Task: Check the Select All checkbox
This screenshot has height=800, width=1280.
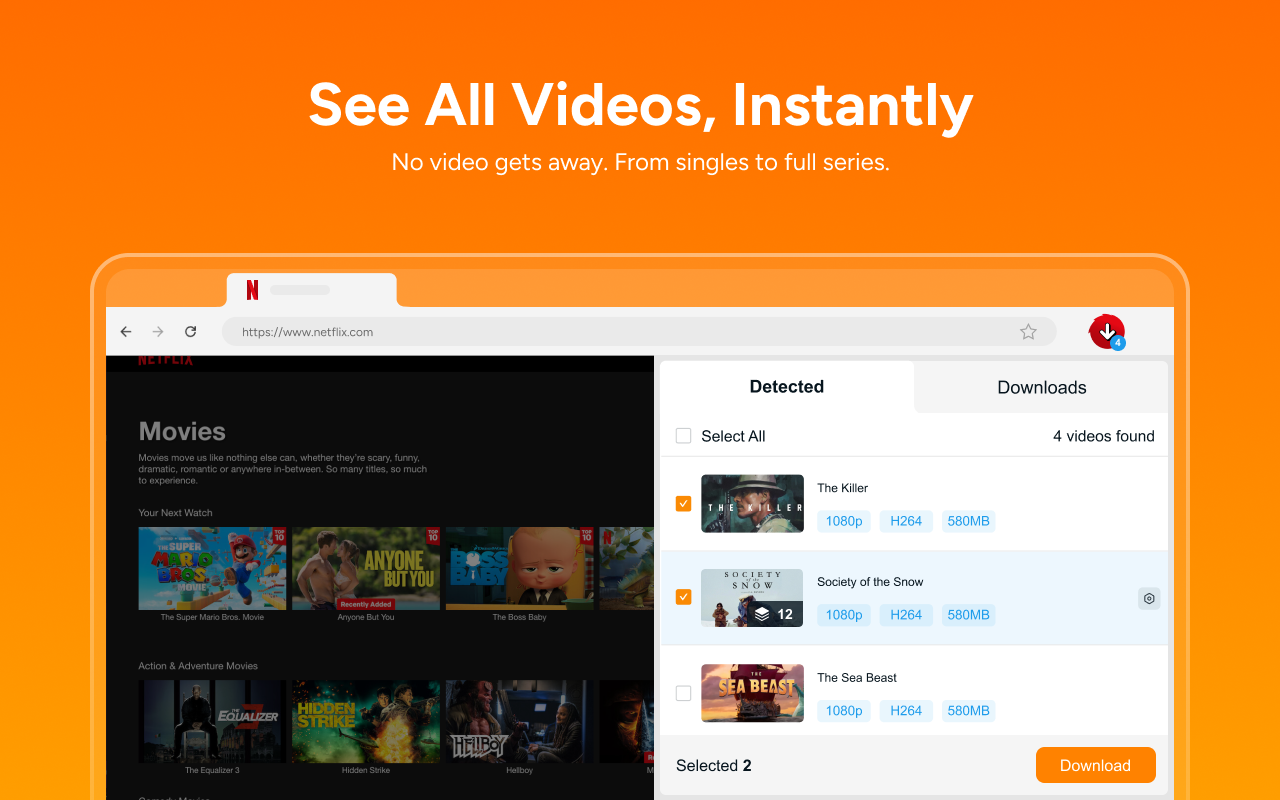Action: (684, 436)
